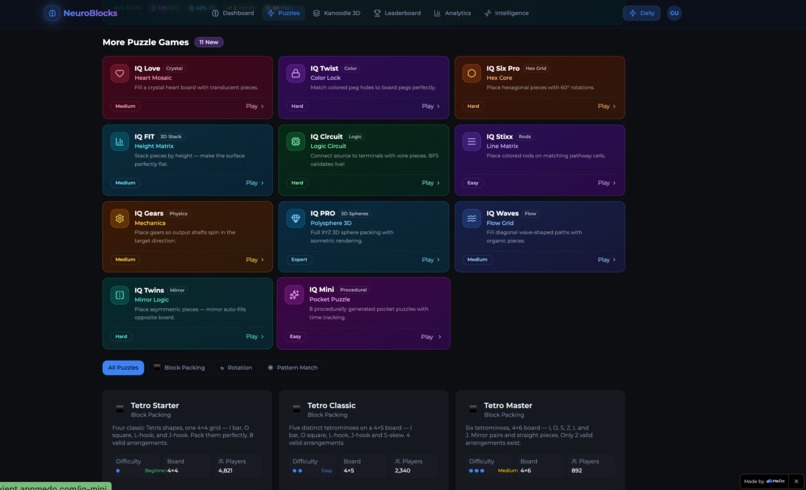Screen dimensions: 806x490
Task: Go to the Leaderboard page
Action: 397,13
